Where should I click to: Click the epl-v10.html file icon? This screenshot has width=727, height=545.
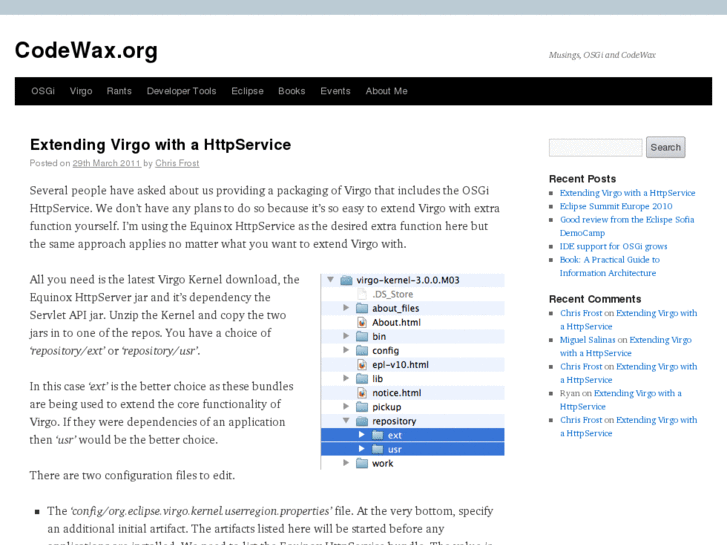pyautogui.click(x=362, y=365)
